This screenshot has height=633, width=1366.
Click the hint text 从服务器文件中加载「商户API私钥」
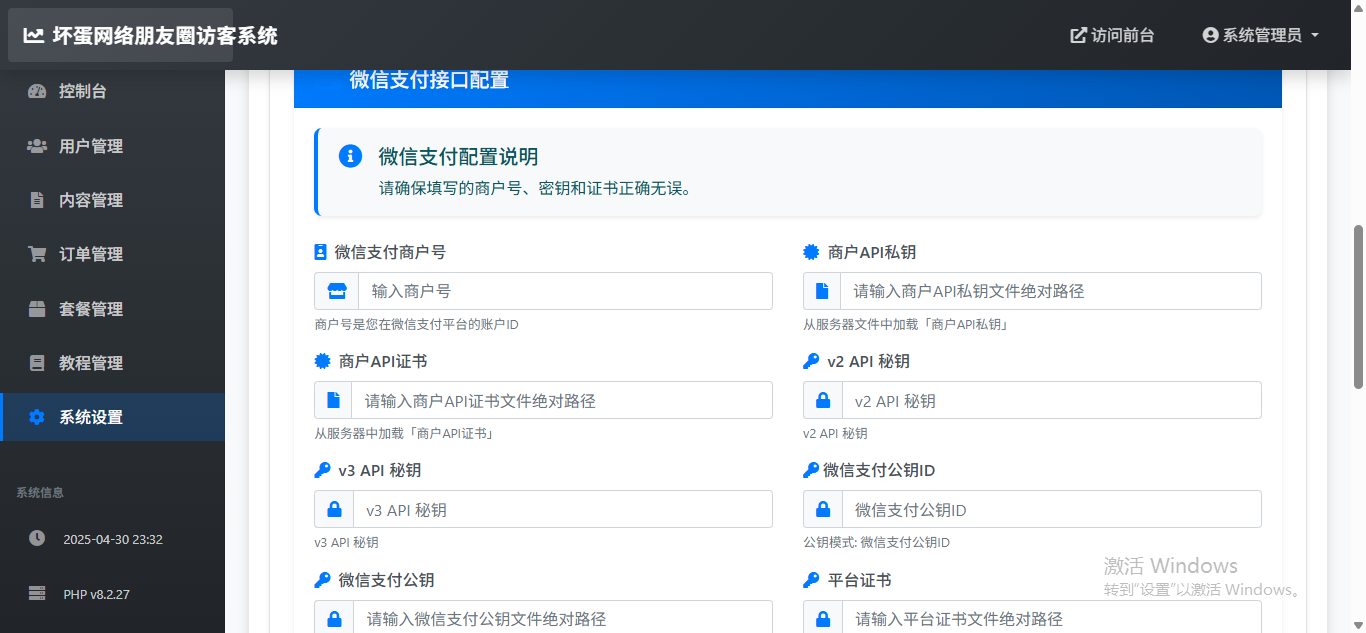coord(907,324)
